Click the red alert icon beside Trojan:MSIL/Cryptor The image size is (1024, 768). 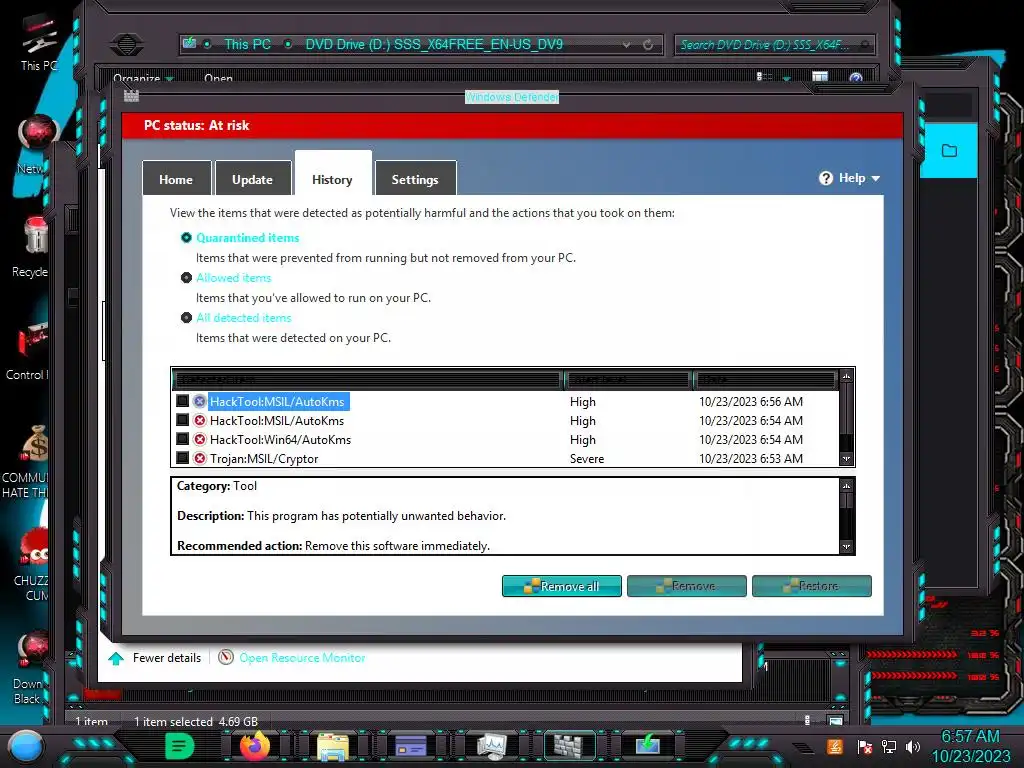click(200, 458)
